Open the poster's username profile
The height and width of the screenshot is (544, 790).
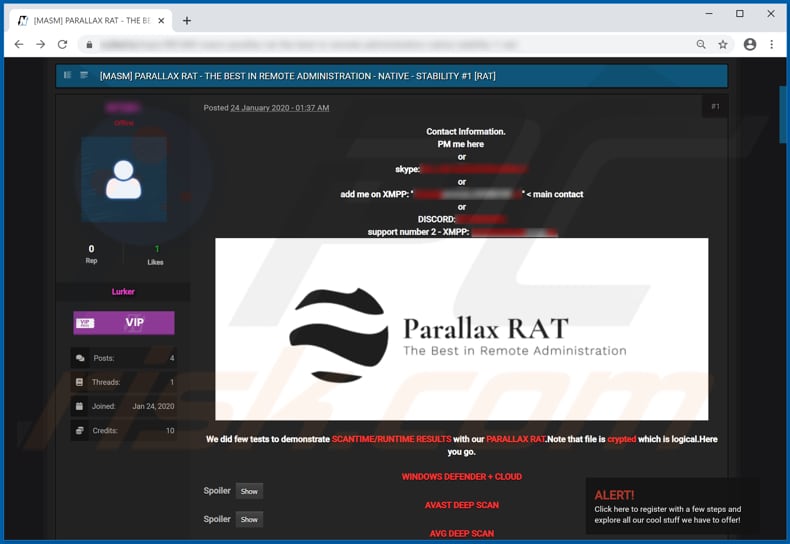click(x=123, y=107)
